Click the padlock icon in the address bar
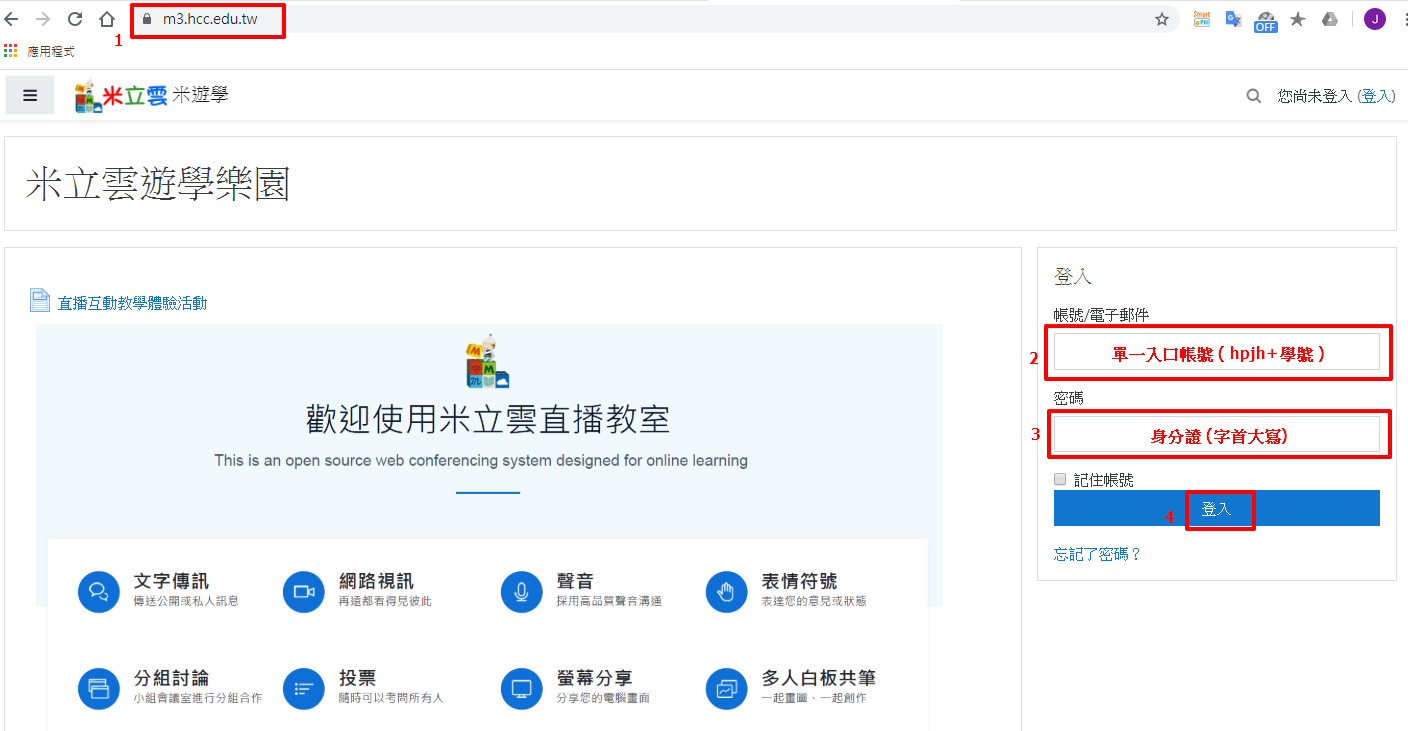 [x=147, y=19]
